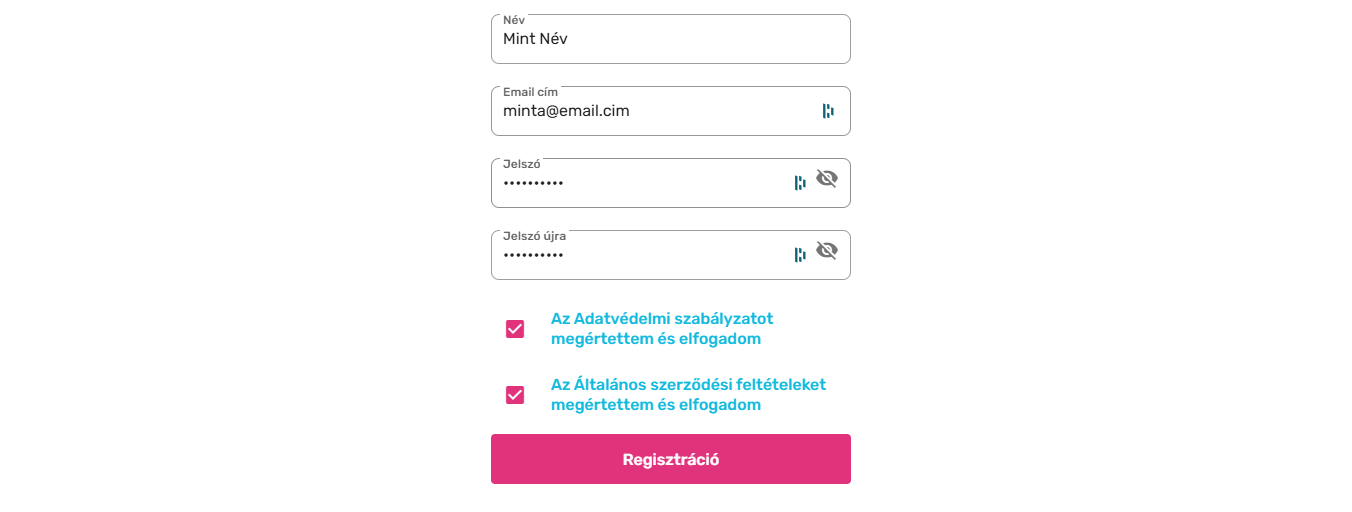Screen dimensions: 1352x512
Task: Click on the 'Mint Név' text
Action: 535,40
